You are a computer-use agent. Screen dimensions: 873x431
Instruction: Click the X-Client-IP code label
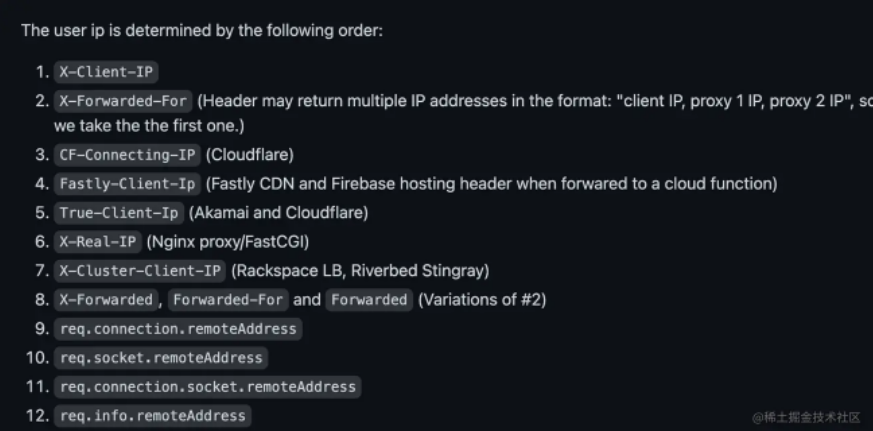107,72
